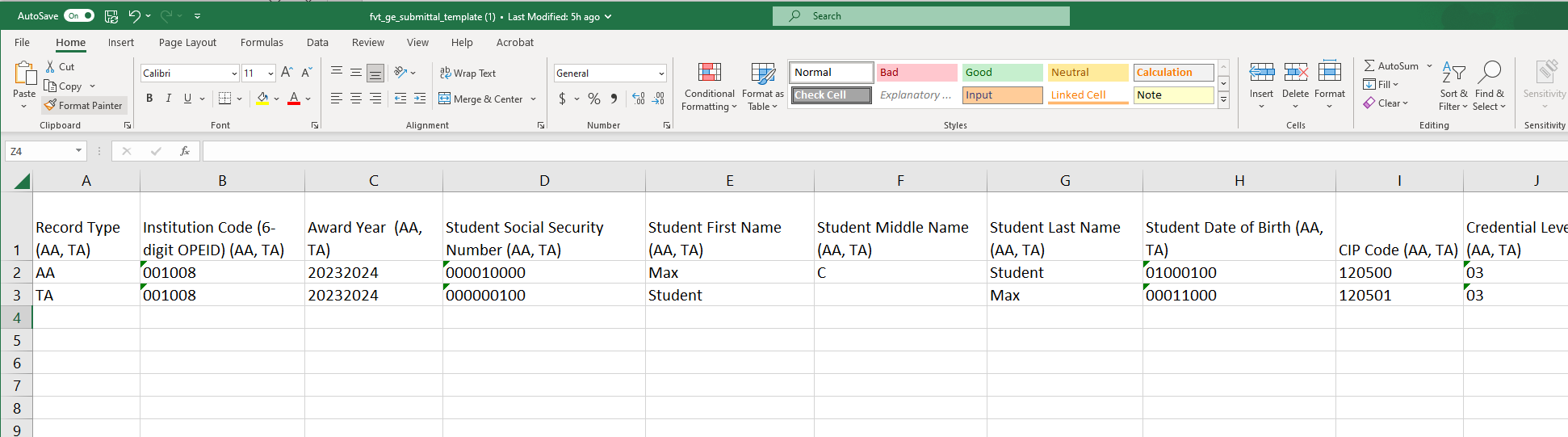Toggle the AutoSave switch

point(79,16)
